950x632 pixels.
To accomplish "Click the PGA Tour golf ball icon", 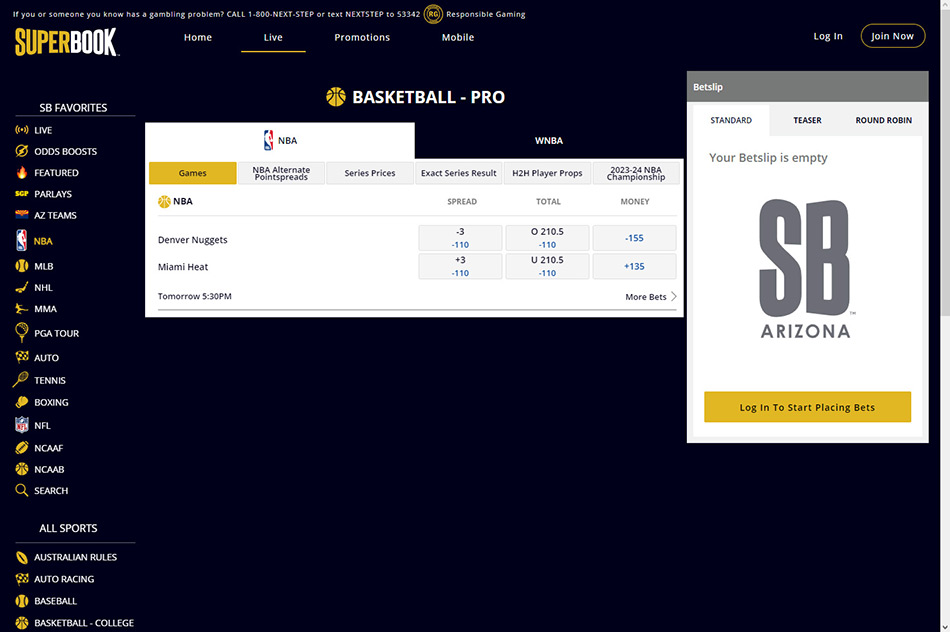I will pyautogui.click(x=22, y=332).
